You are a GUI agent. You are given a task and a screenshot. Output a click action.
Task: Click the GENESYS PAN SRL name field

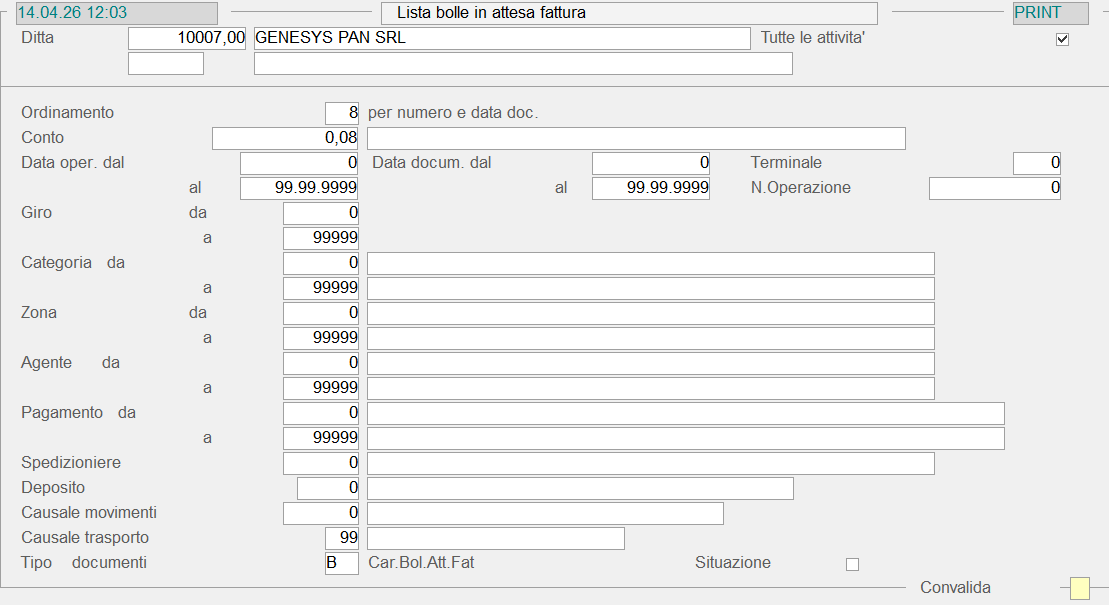coord(502,39)
